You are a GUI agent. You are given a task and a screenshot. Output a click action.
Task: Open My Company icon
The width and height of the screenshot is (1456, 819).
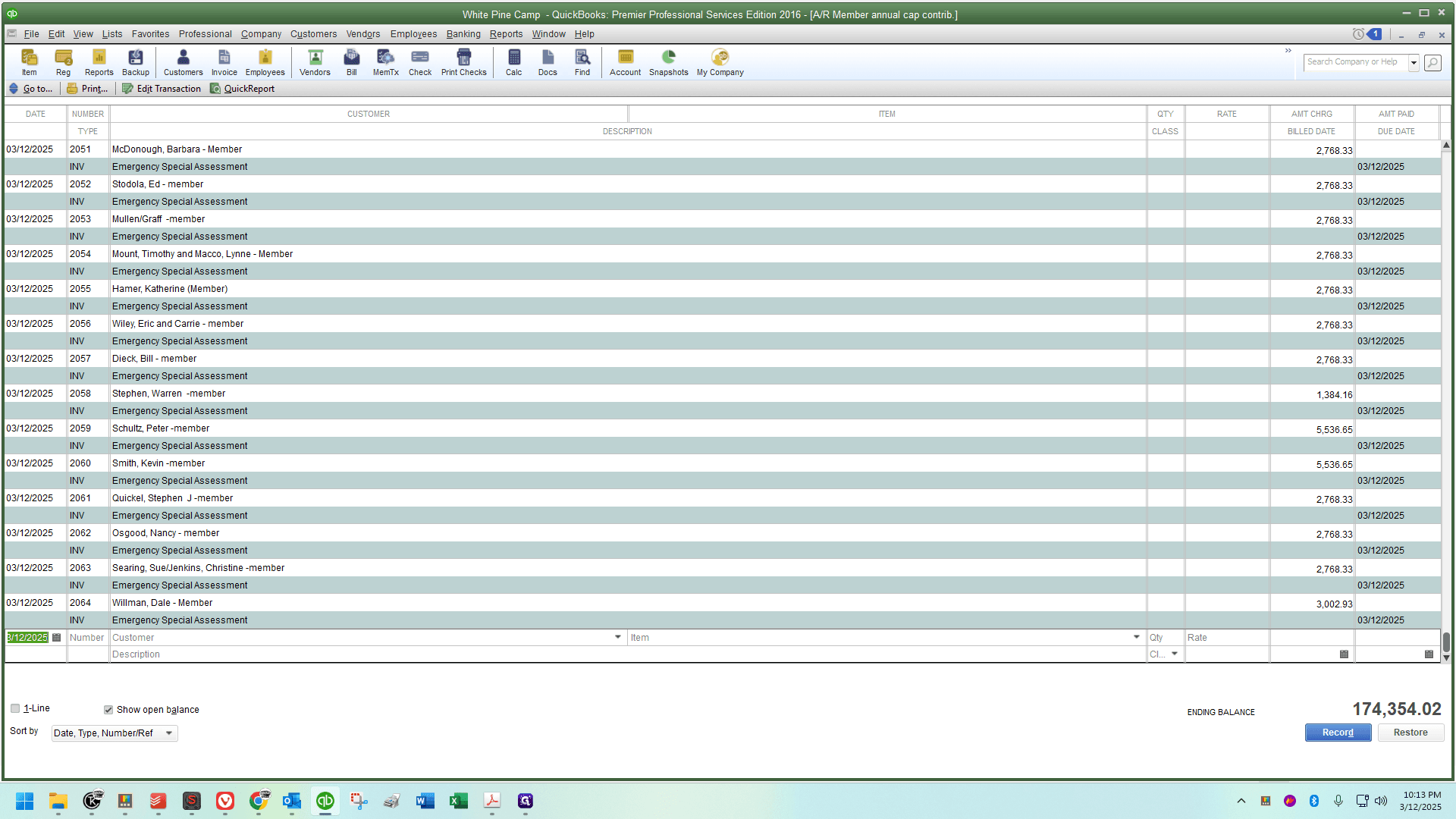720,62
